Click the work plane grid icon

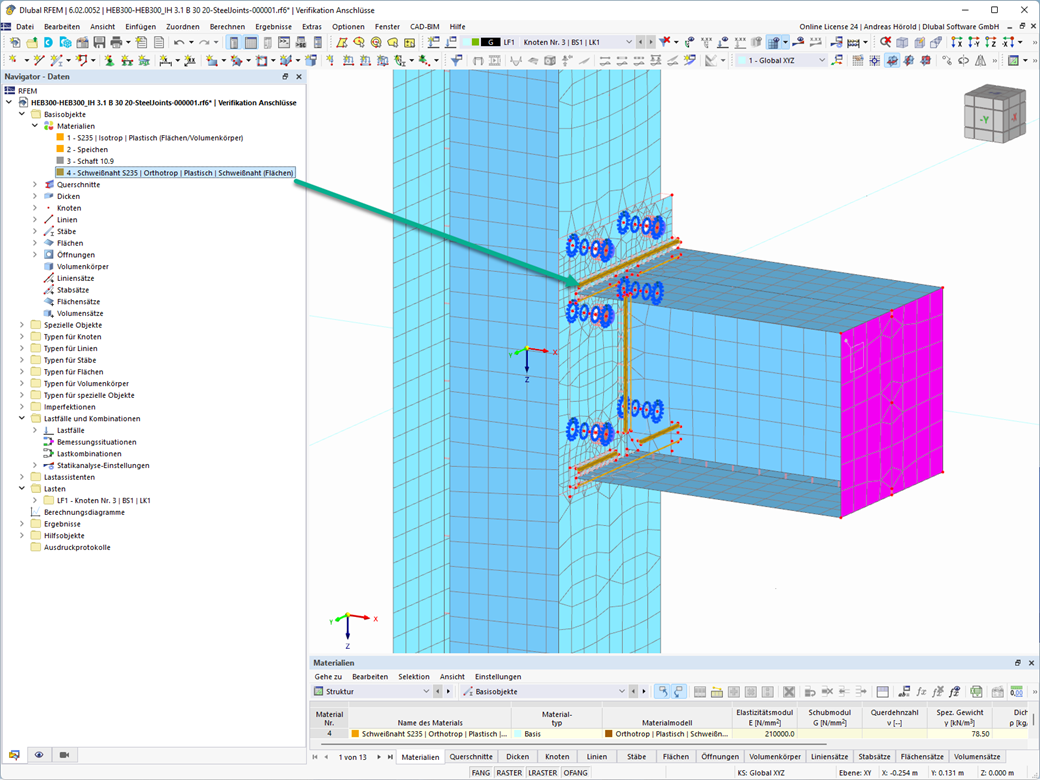coord(857,60)
